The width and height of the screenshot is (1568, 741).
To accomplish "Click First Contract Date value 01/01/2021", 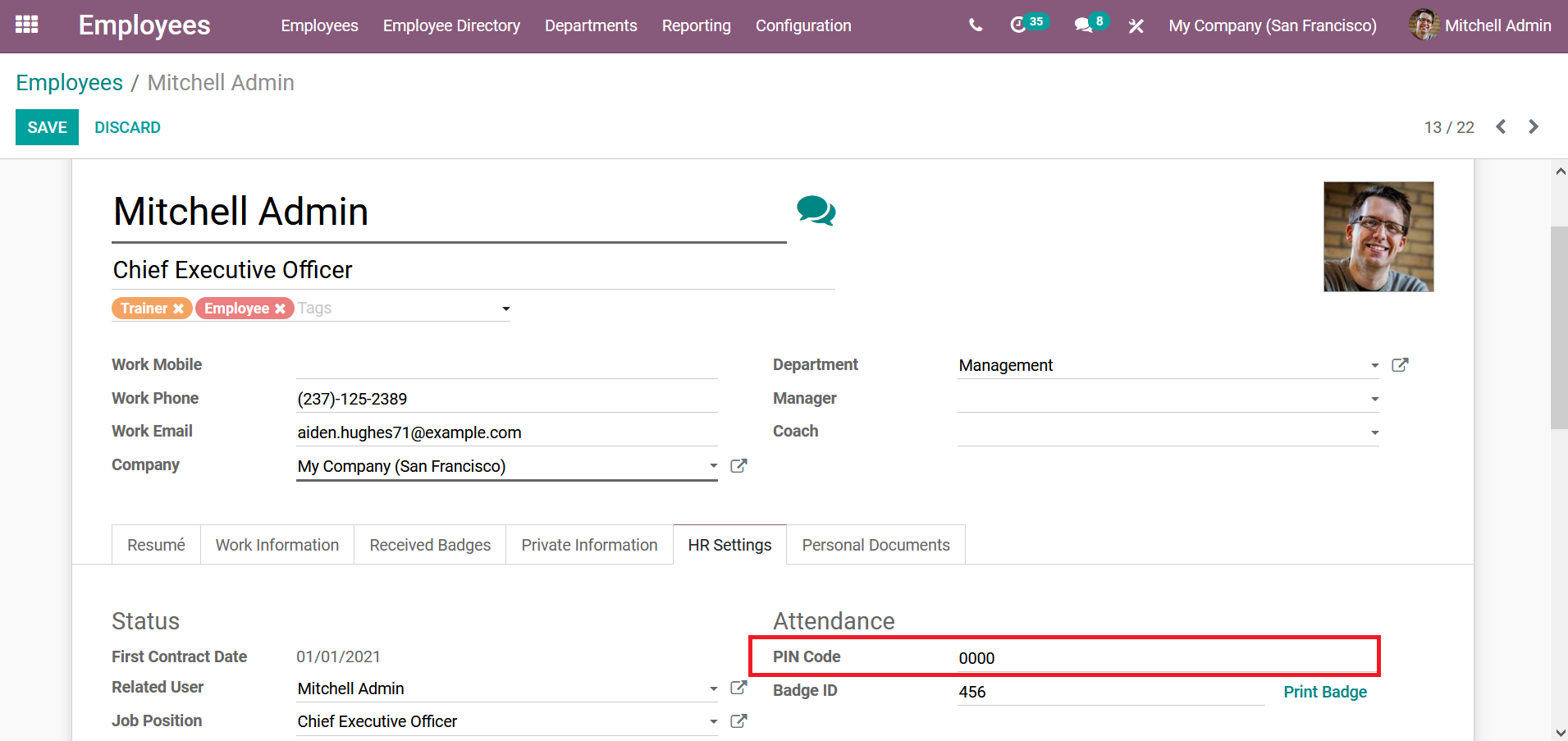I will tap(338, 656).
